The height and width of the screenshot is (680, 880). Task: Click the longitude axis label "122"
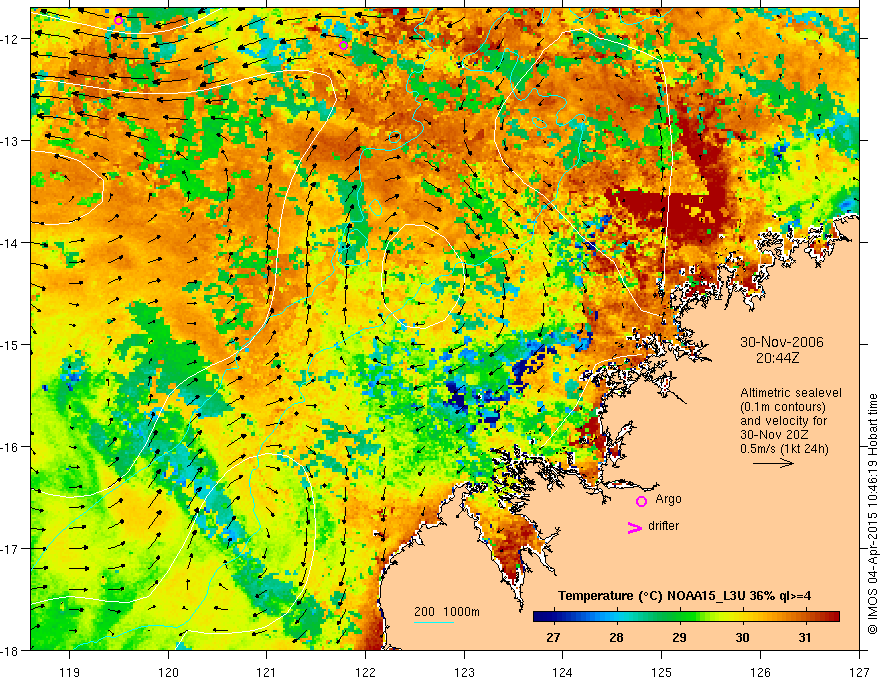(365, 672)
